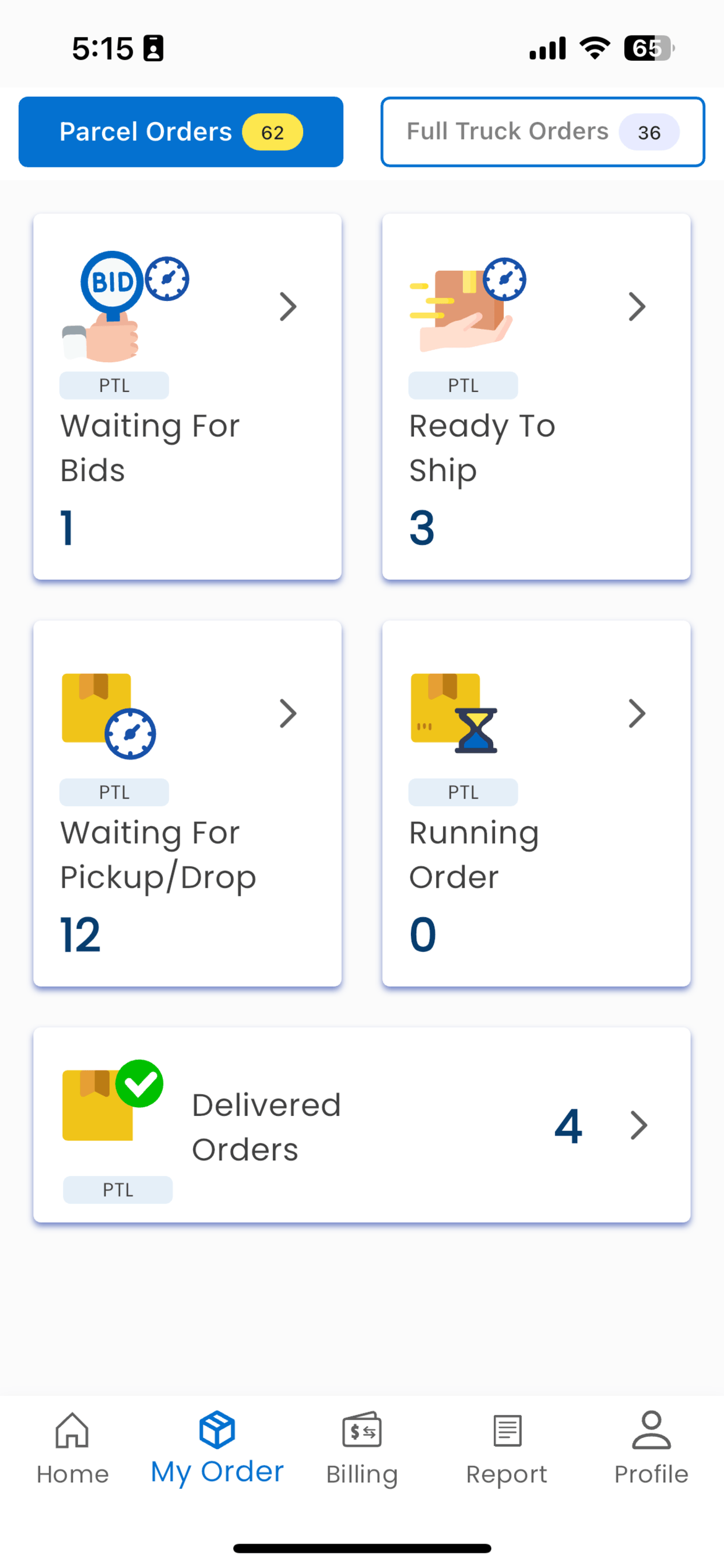Screen dimensions: 724x1568
Task: Select the Parcel Orders tab
Action: 181,131
